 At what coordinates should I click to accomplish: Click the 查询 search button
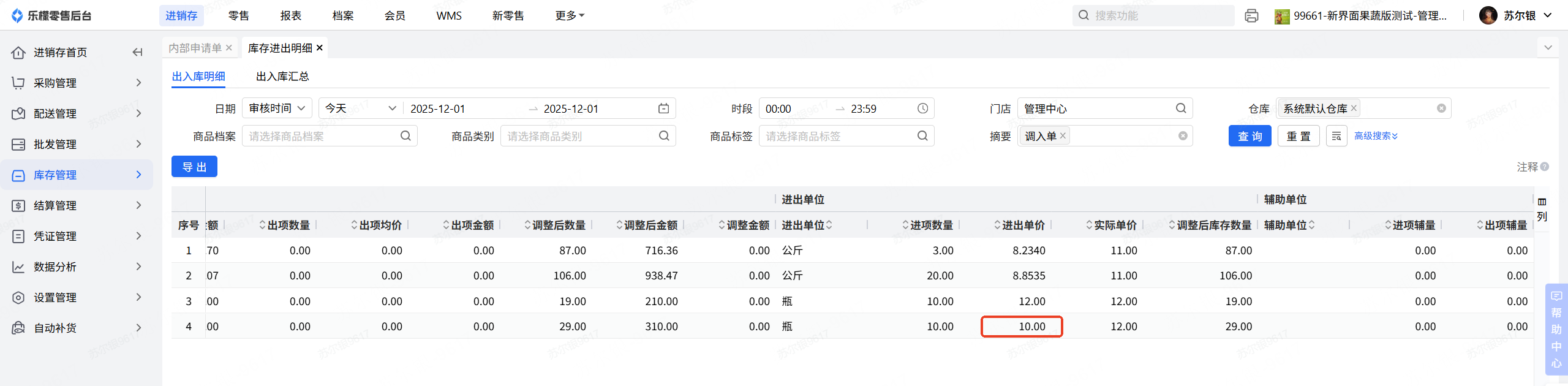tap(1249, 136)
